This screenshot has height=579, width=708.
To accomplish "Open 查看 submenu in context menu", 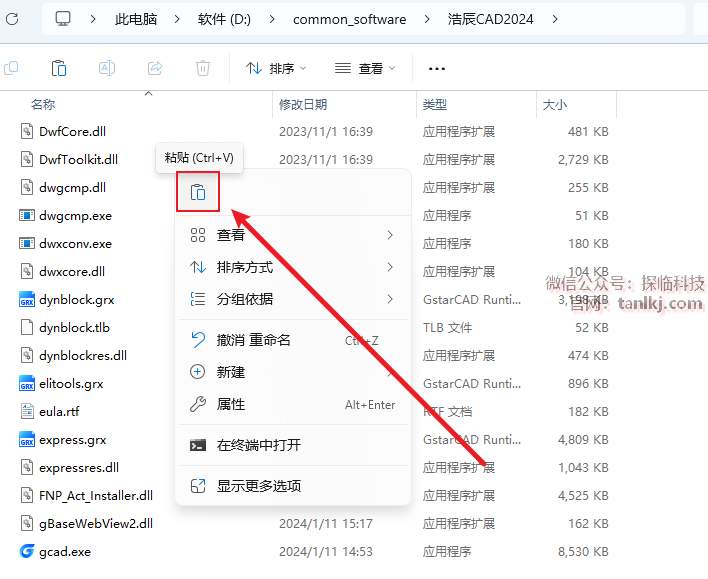I will click(x=293, y=235).
